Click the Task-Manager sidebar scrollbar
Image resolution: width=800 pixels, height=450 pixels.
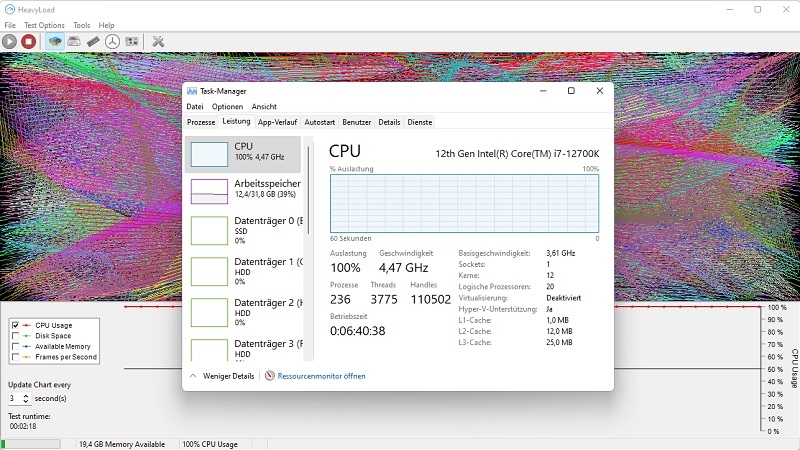[308, 190]
